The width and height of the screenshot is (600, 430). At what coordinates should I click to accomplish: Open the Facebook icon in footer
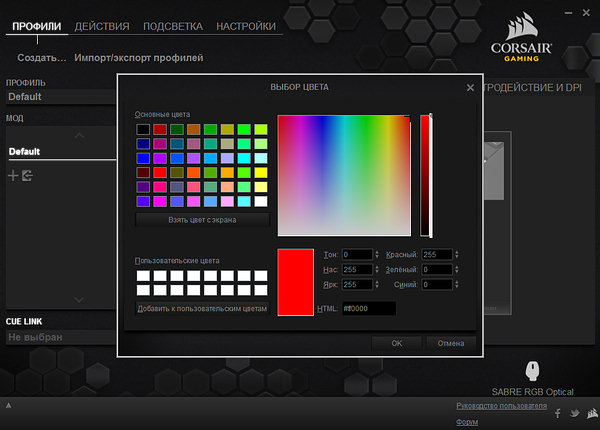(556, 413)
